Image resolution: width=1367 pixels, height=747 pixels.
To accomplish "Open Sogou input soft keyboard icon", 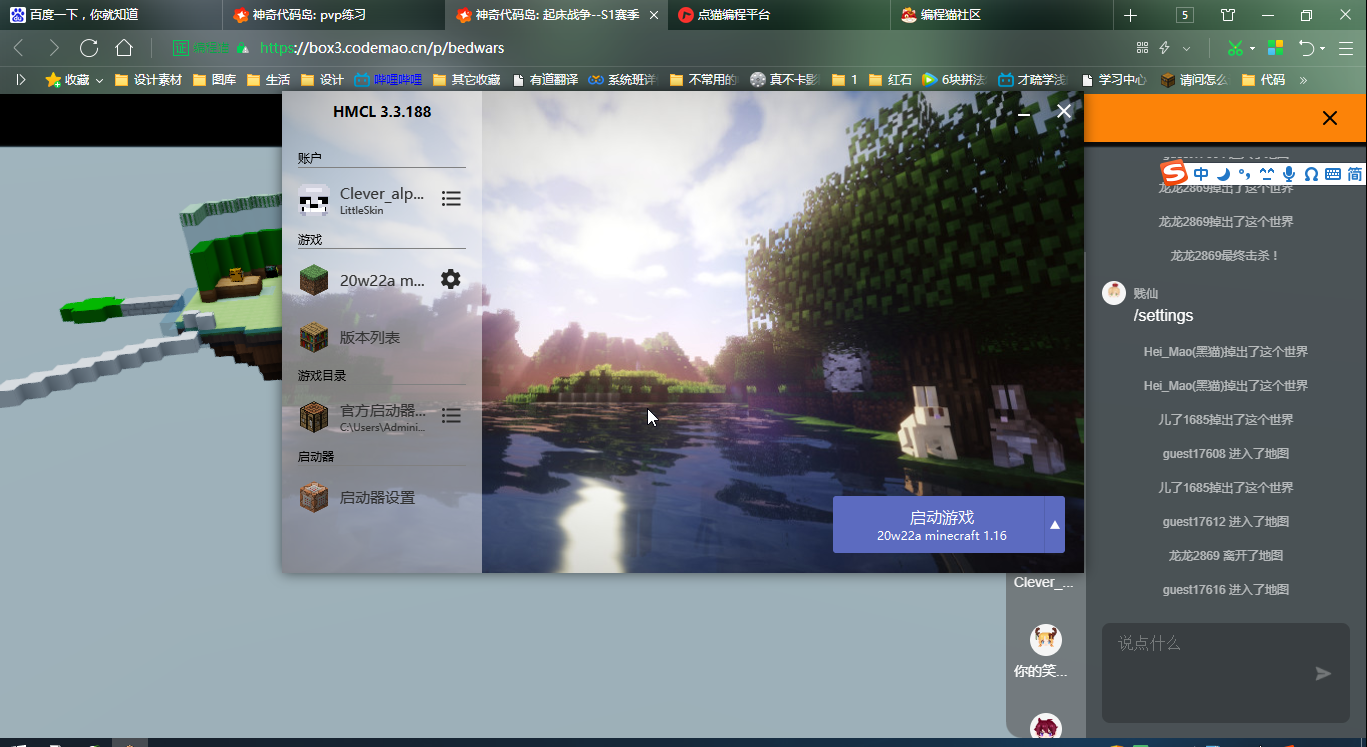I will 1332,174.
